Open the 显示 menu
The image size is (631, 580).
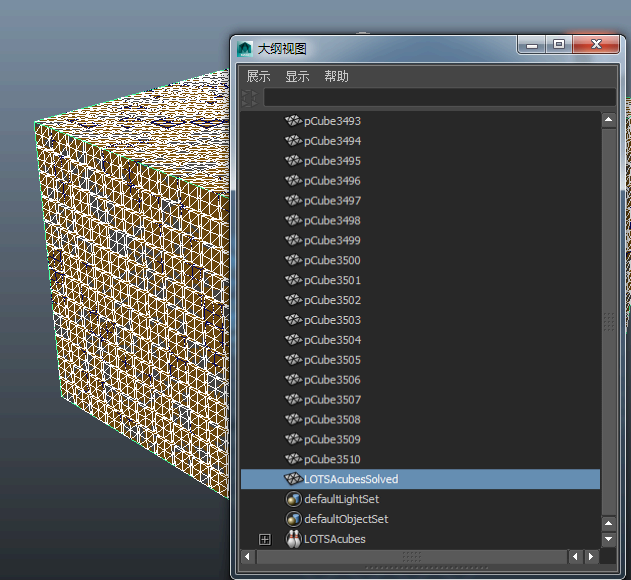tap(297, 76)
